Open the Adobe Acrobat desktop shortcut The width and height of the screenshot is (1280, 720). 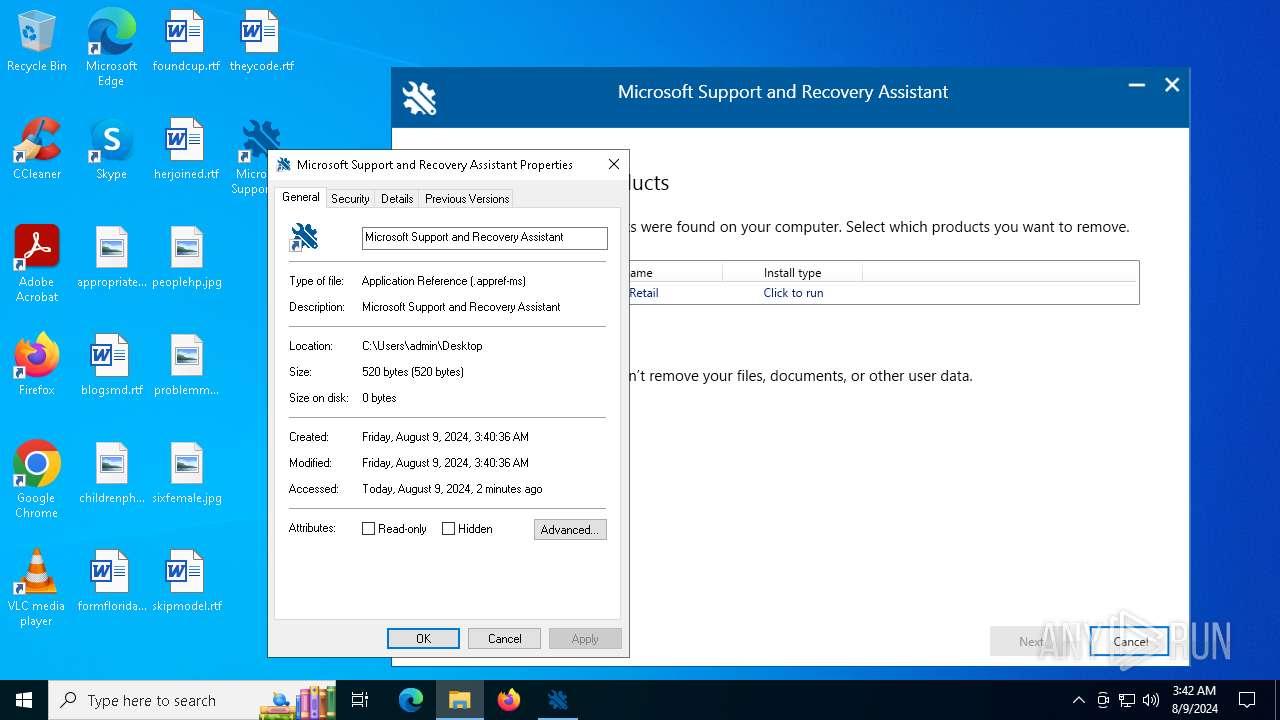click(37, 264)
